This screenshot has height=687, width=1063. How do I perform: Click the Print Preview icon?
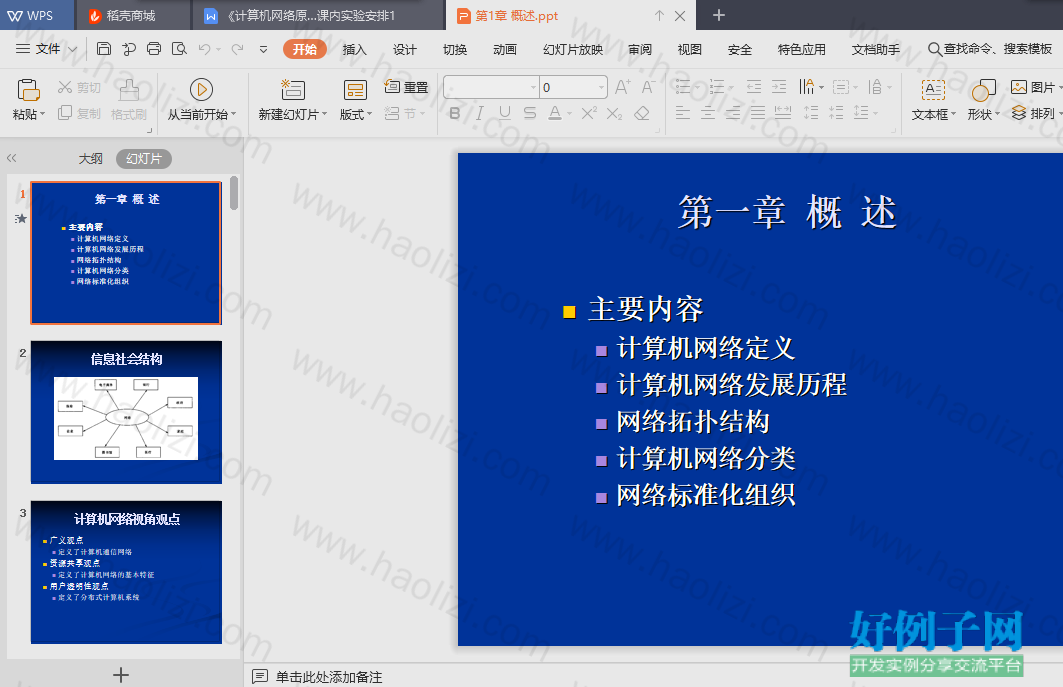179,49
